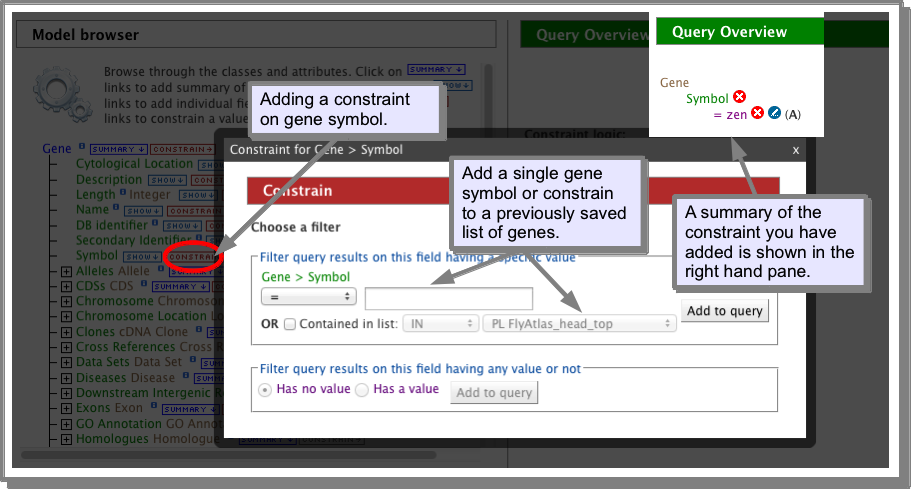Click SHOW button next to Length Integer

(198, 195)
